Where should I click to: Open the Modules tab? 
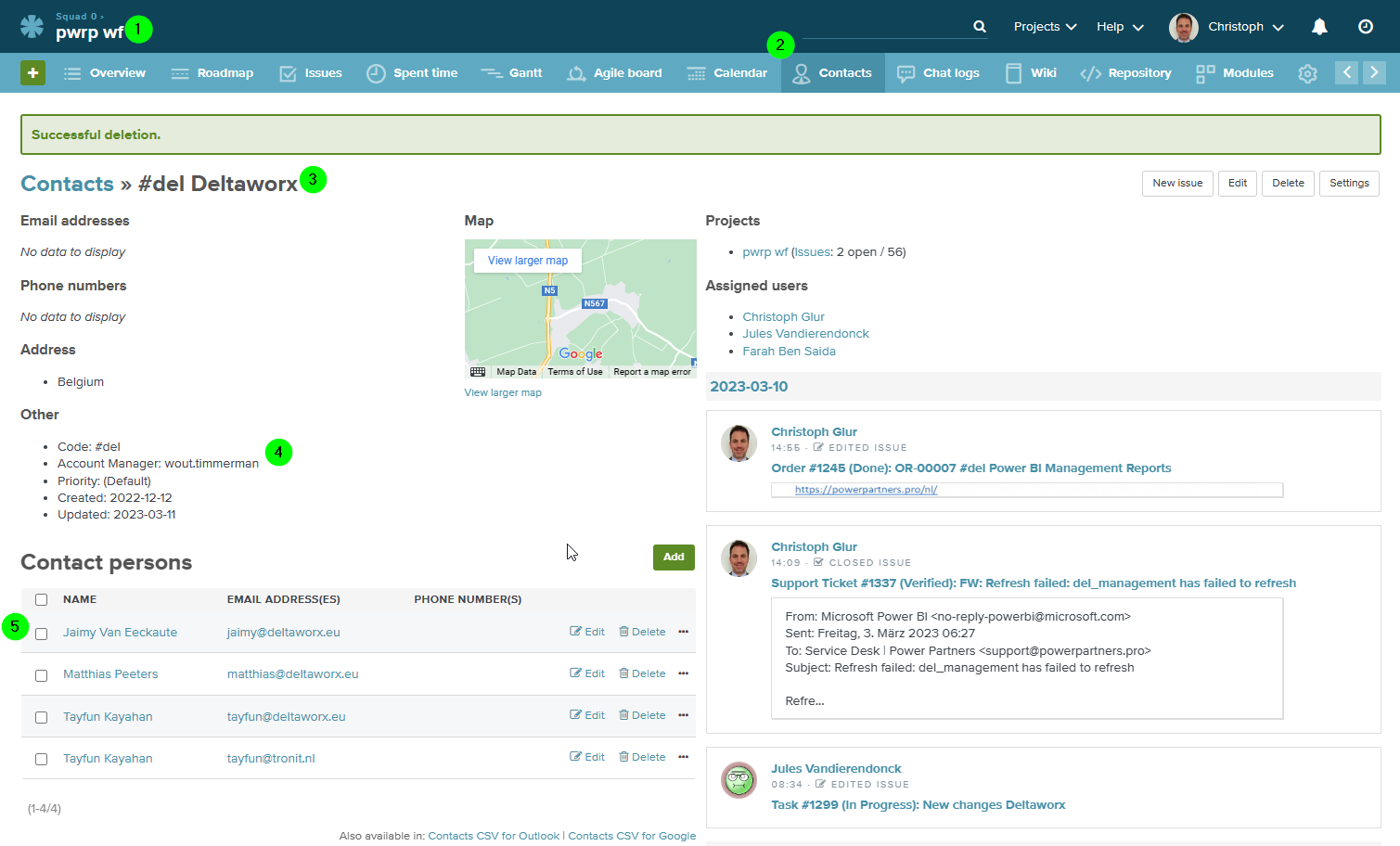1235,72
